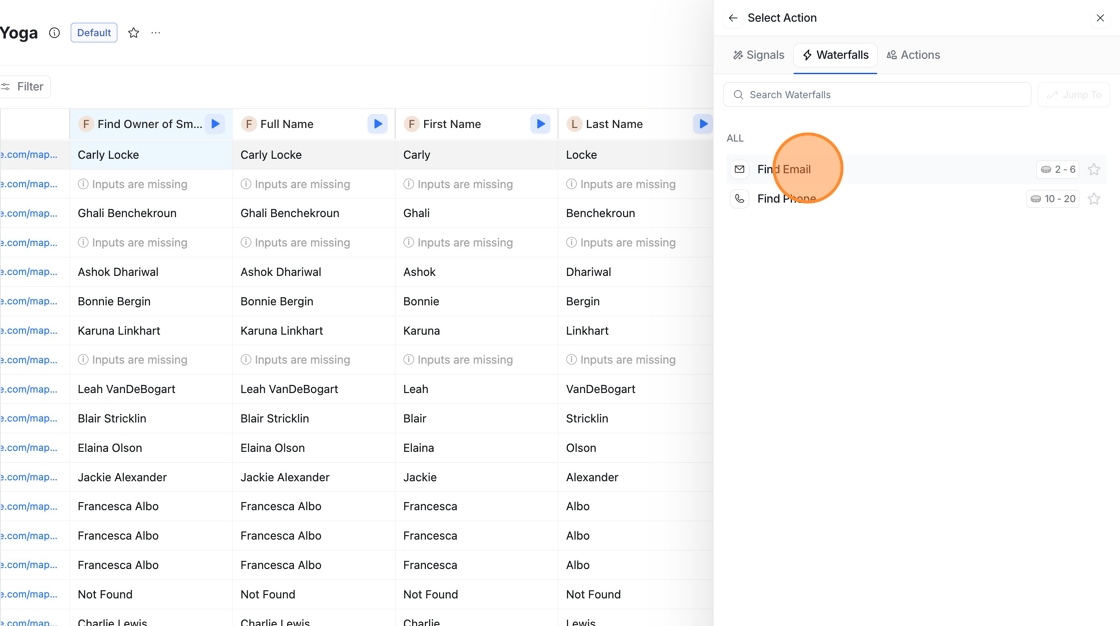Select the VanDeBogart last name cell
Image resolution: width=1120 pixels, height=626 pixels.
pos(636,389)
